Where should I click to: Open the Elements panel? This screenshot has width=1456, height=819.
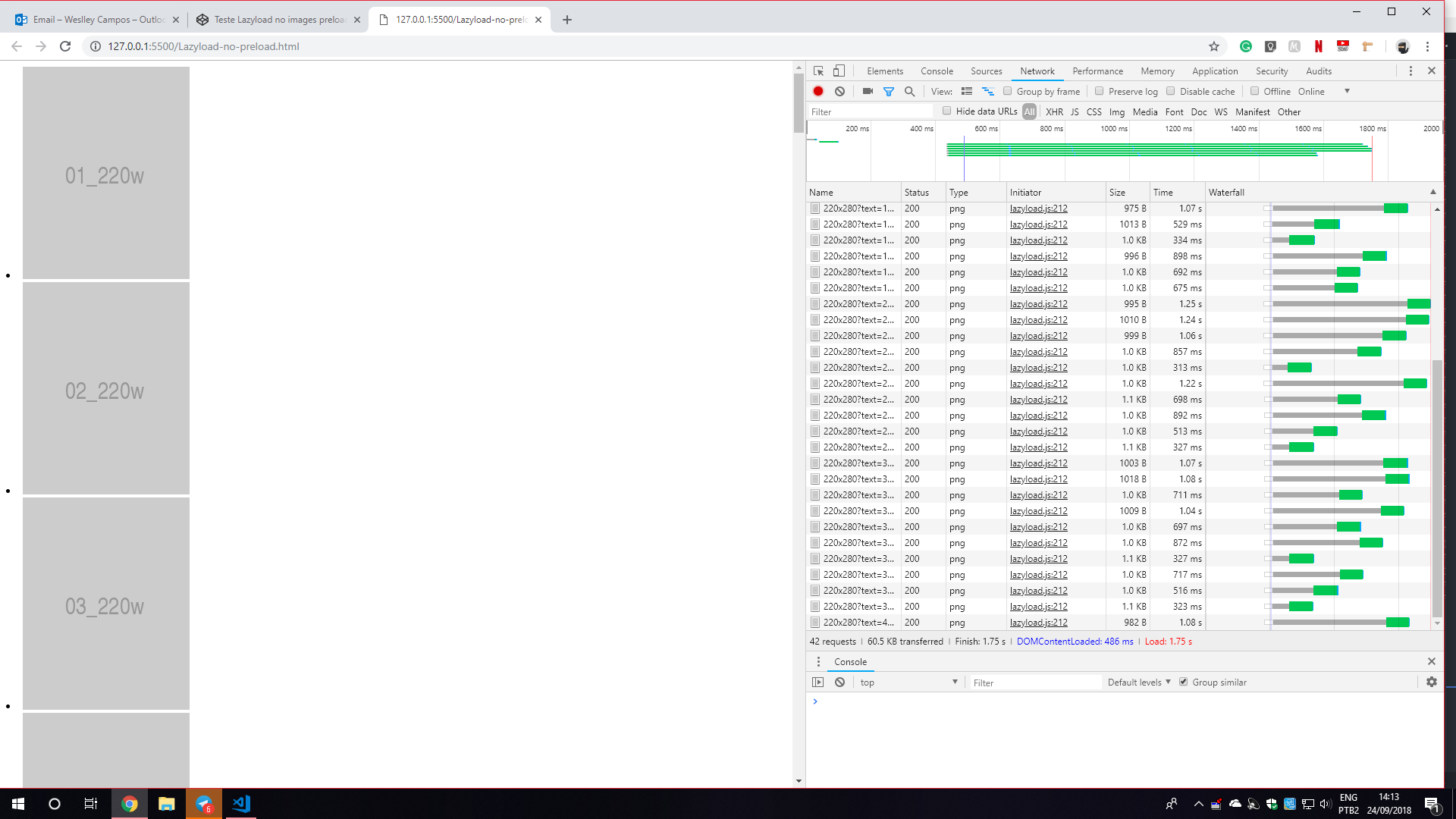(884, 71)
